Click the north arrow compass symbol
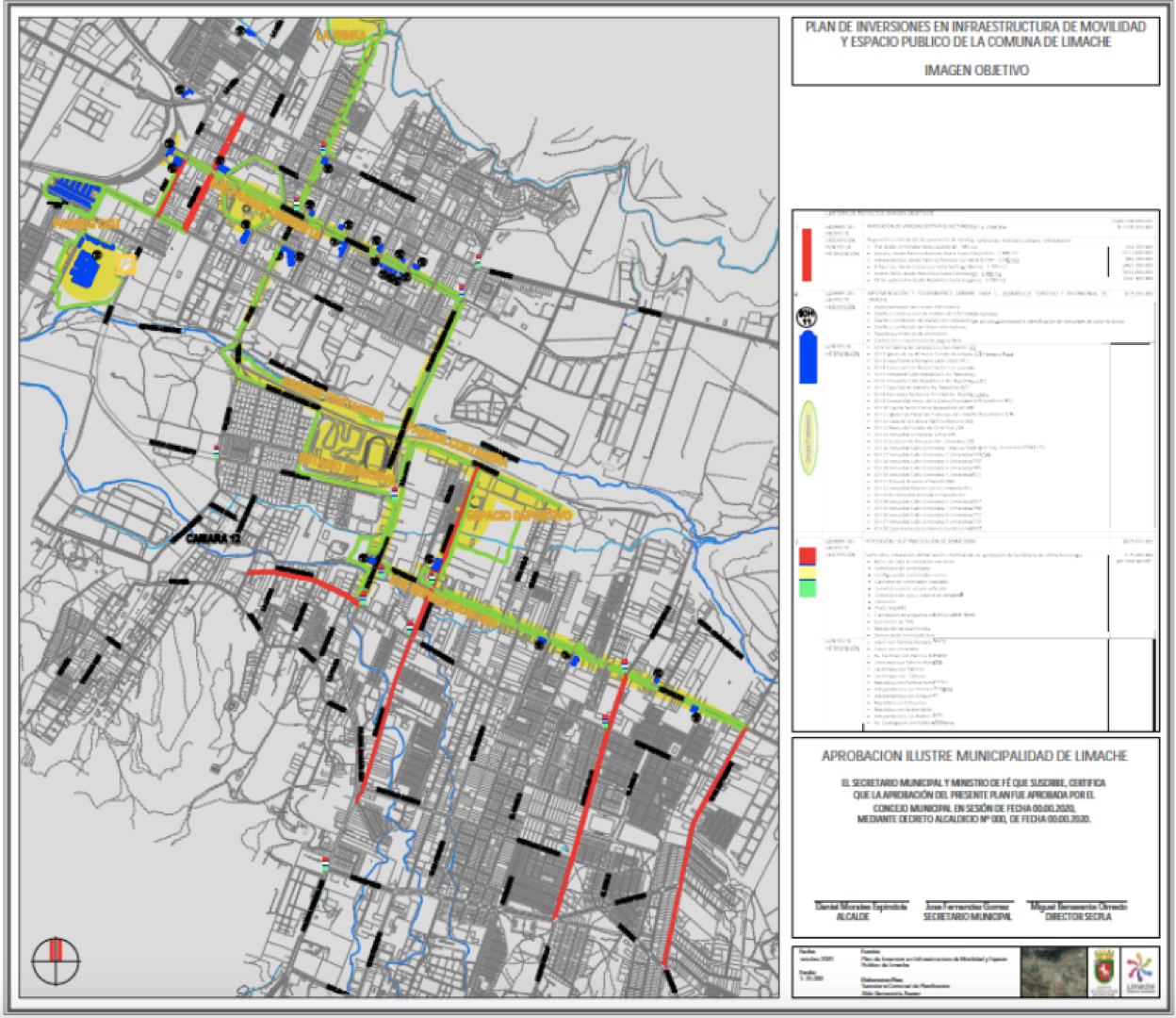The width and height of the screenshot is (1176, 1018). coord(56,960)
